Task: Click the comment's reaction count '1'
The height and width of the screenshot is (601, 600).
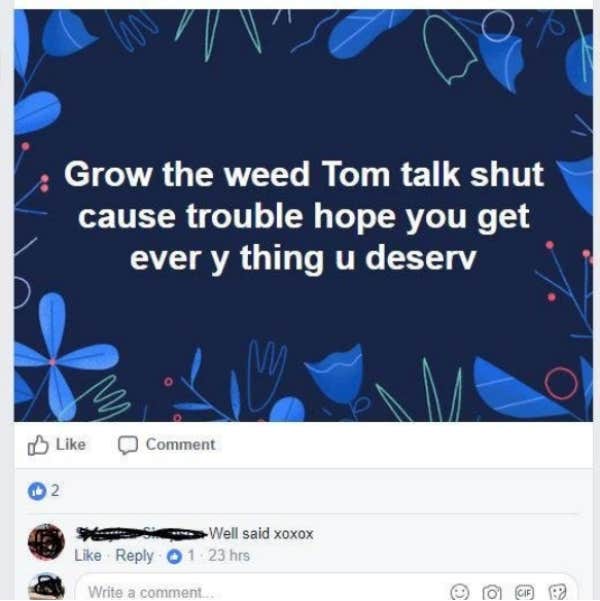Action: click(191, 556)
